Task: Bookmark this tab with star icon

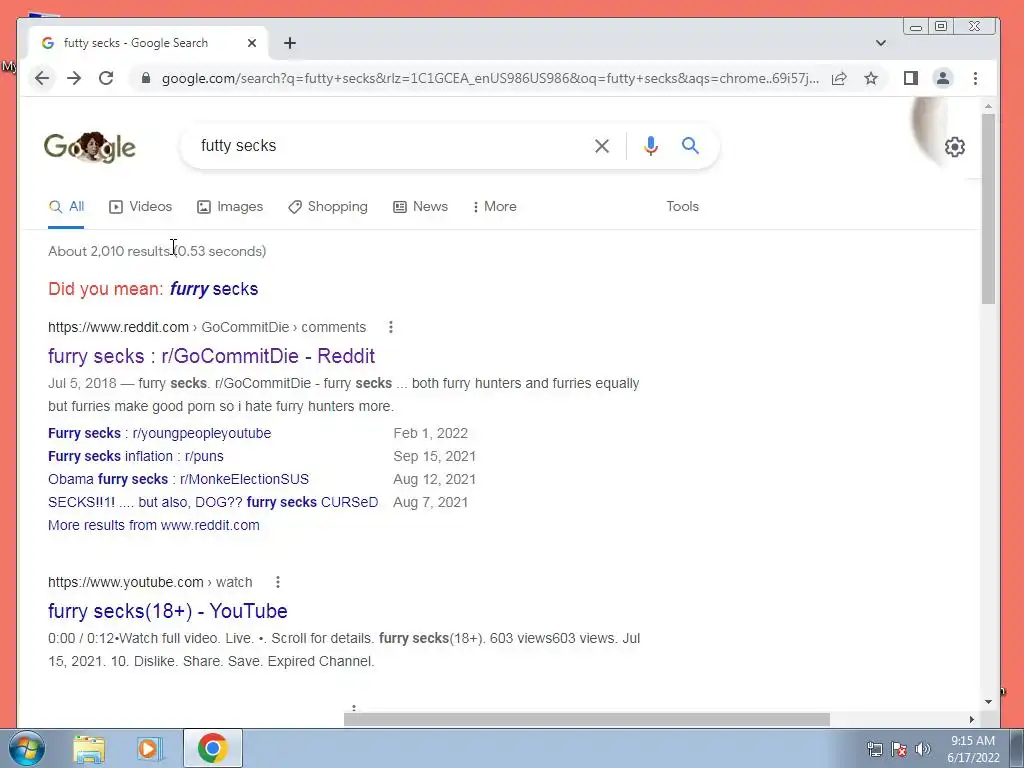Action: coord(871,78)
